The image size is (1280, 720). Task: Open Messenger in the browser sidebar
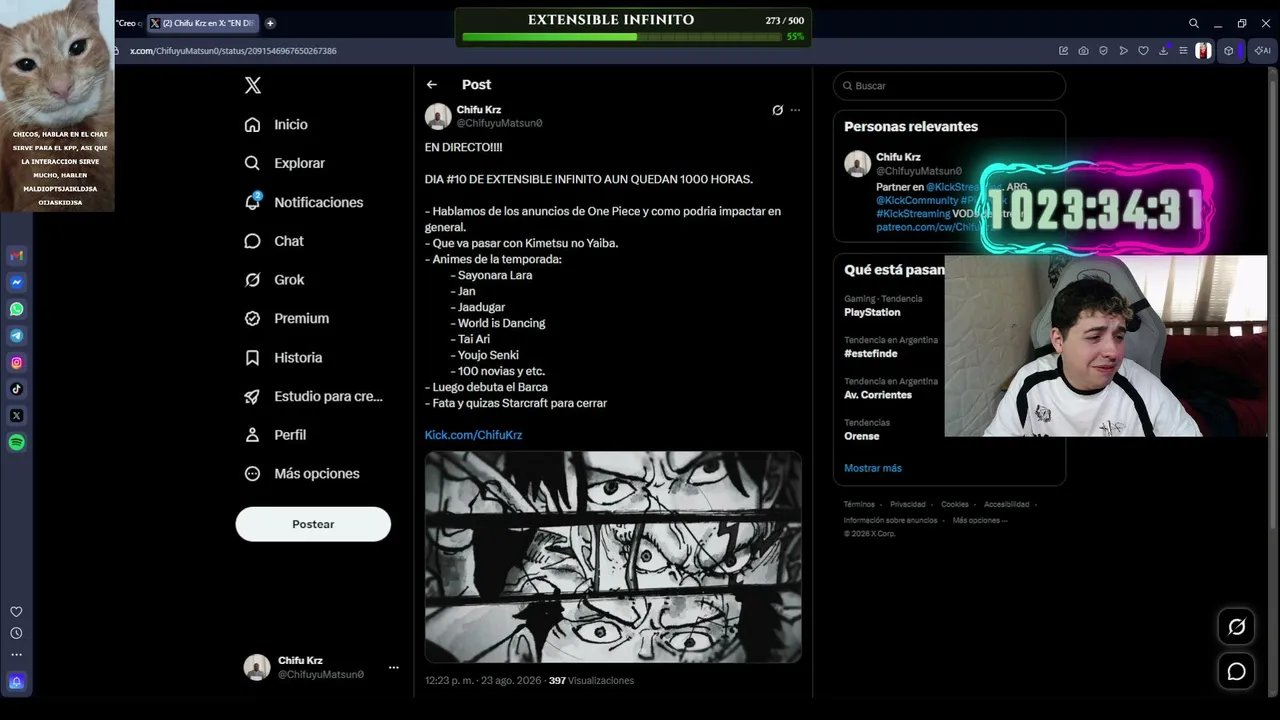pyautogui.click(x=17, y=283)
